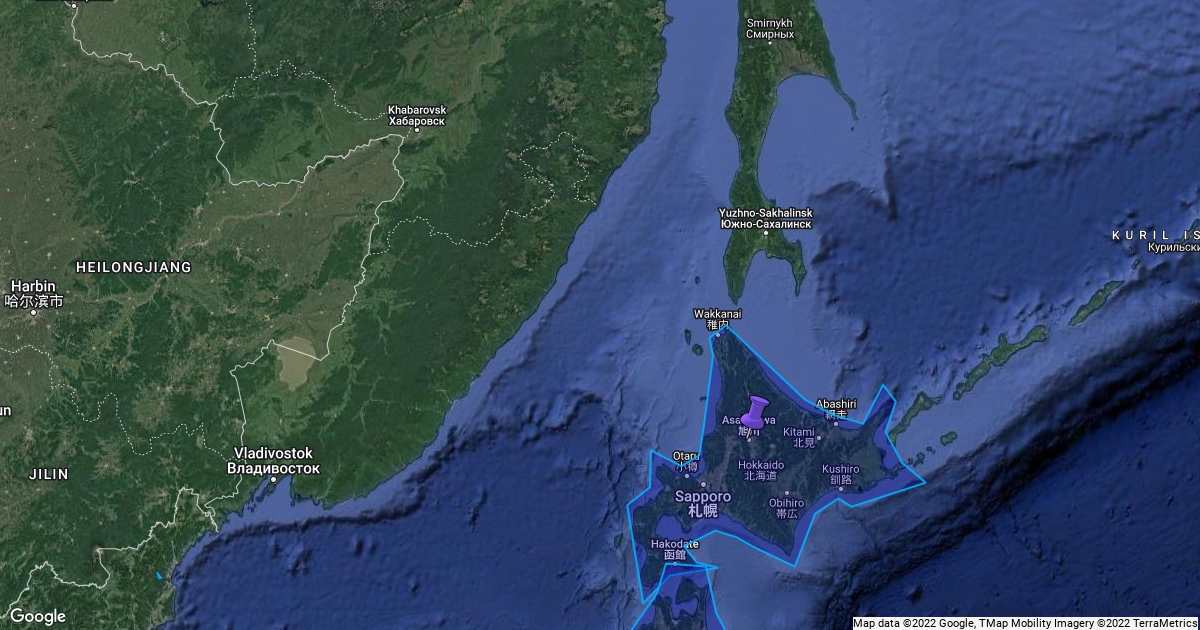Select the Yuzhno-Sakhalinsk label on Sakhalin
The height and width of the screenshot is (630, 1200).
[x=765, y=219]
